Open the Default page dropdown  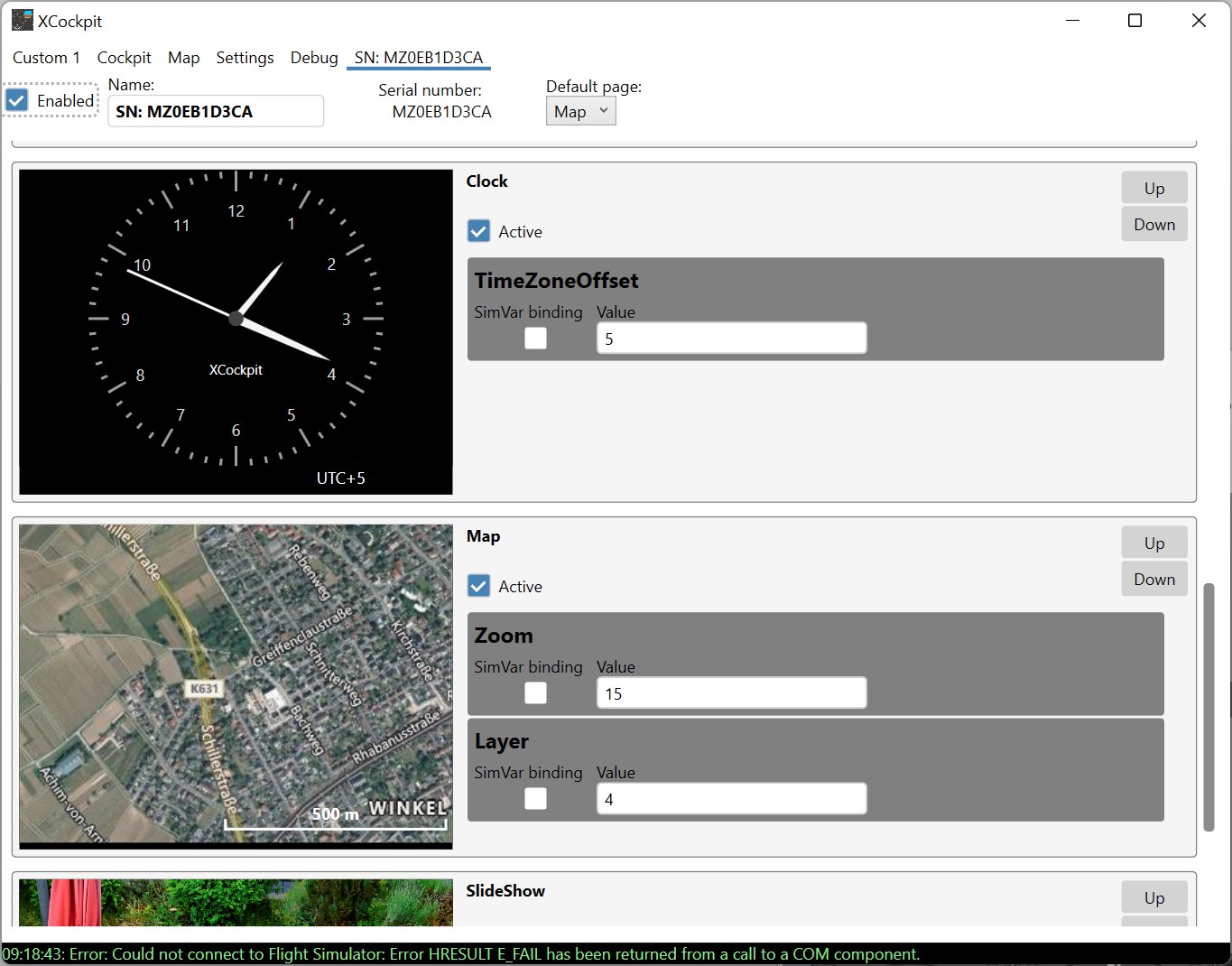coord(580,111)
